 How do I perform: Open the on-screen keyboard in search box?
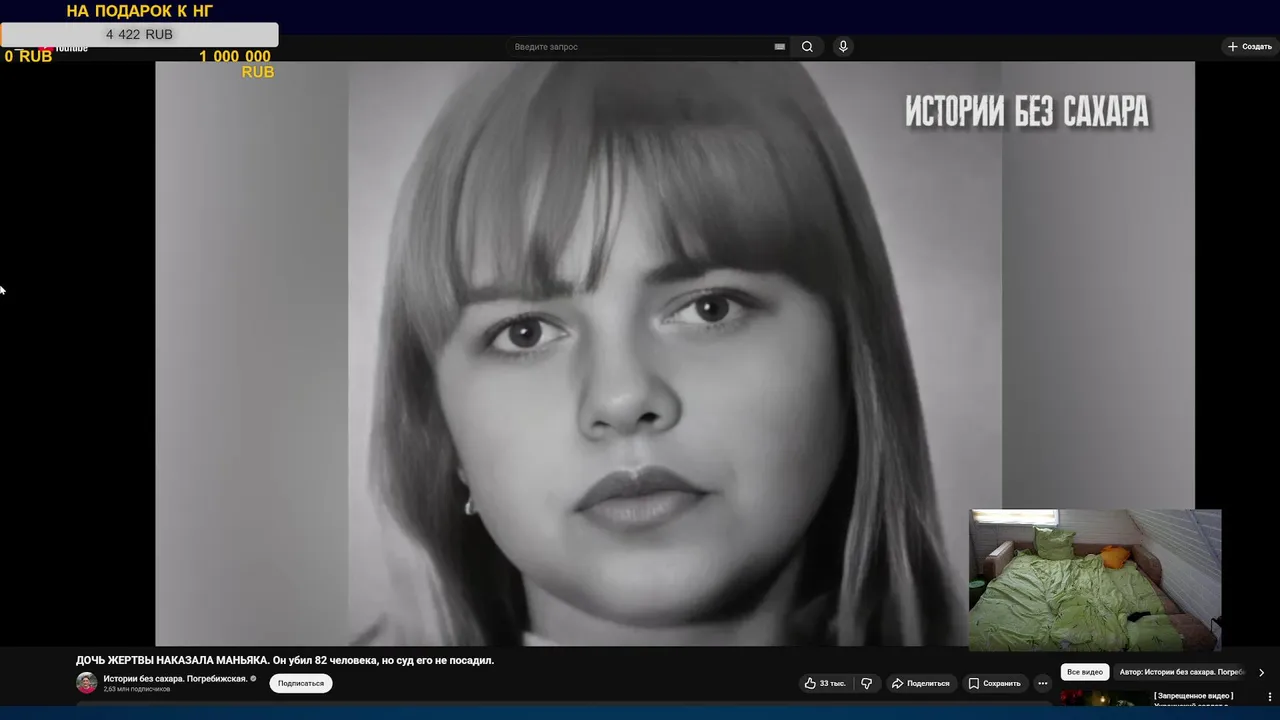pos(779,47)
